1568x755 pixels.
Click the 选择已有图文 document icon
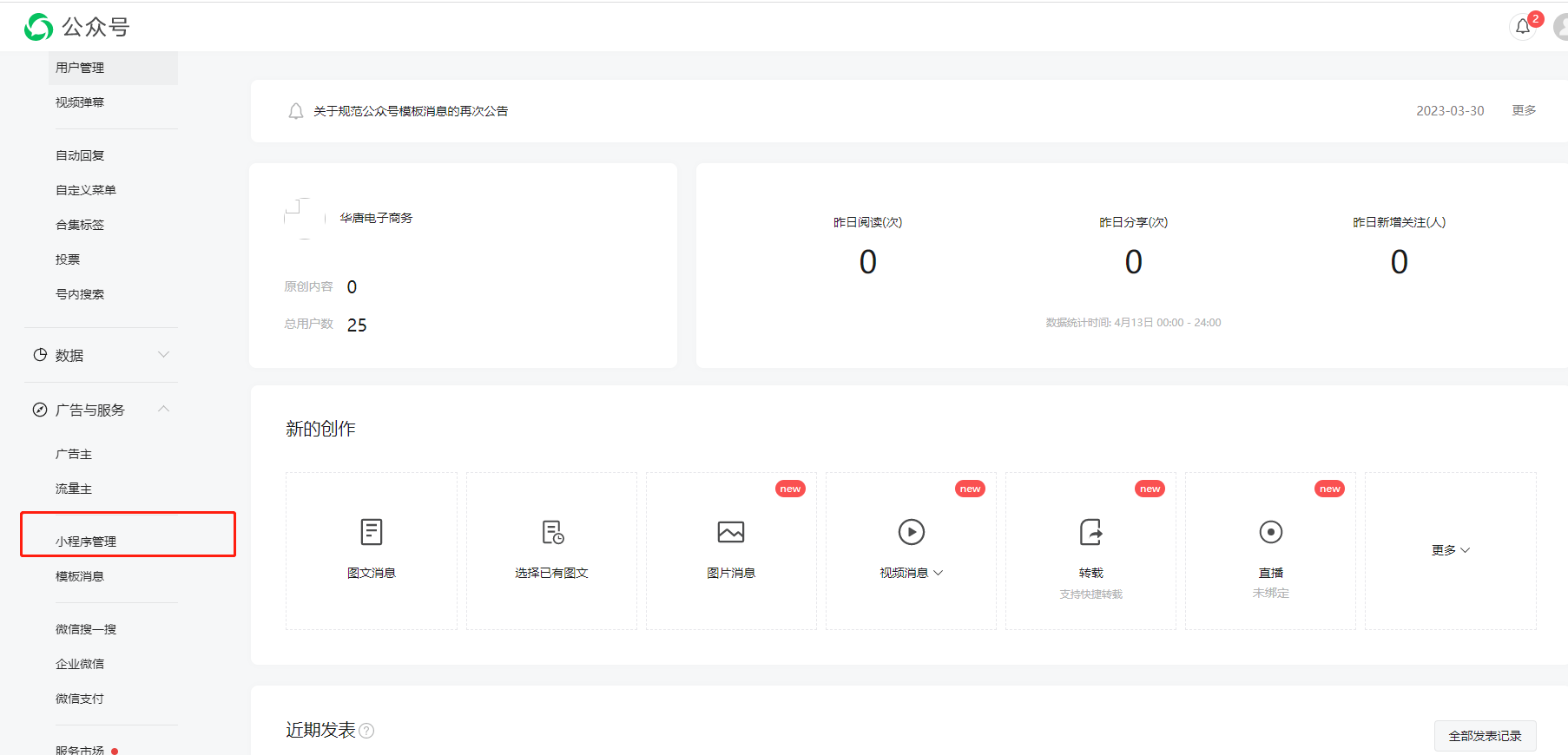tap(552, 532)
